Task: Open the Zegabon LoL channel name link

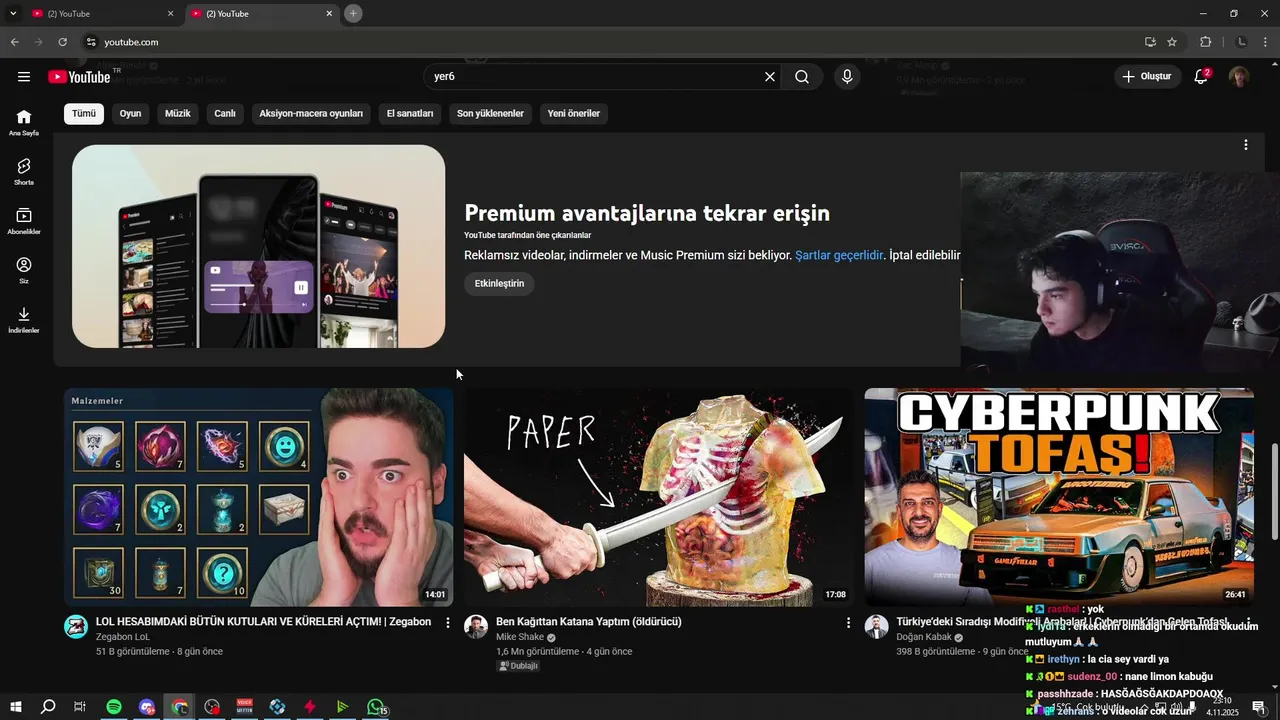Action: [123, 637]
